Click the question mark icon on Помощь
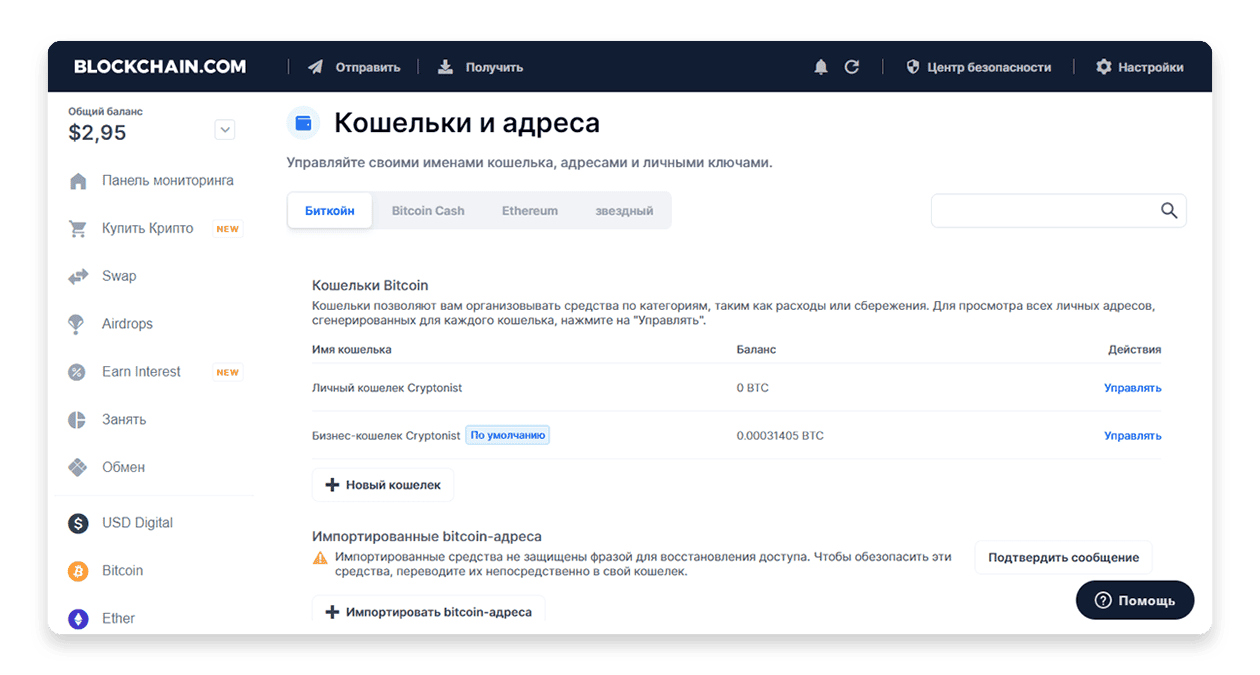Screen dimensions: 1260x675 (x=1103, y=600)
